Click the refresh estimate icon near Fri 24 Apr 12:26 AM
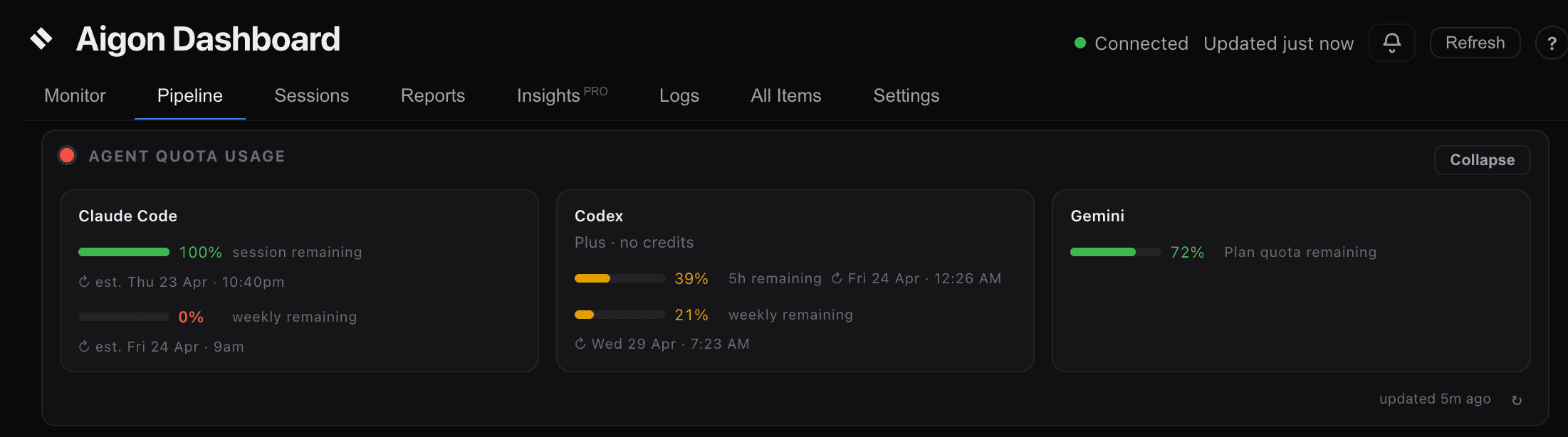 pyautogui.click(x=836, y=278)
